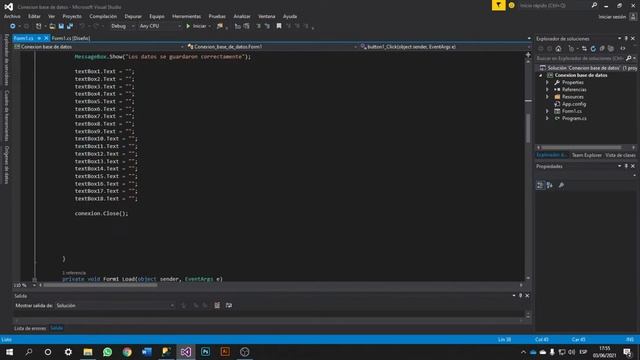Open the Editar menu

34,16
